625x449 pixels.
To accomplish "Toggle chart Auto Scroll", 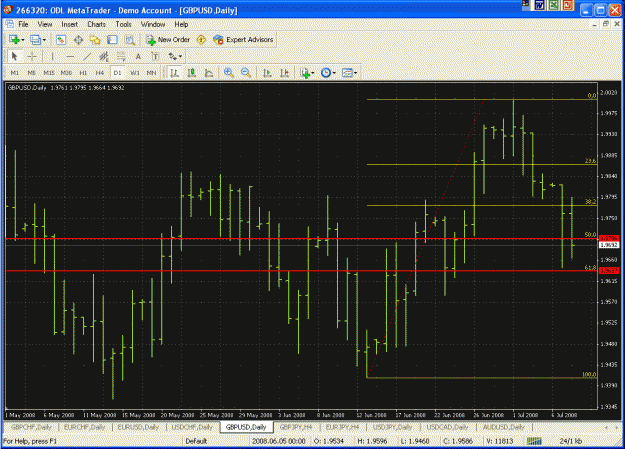I will point(267,73).
